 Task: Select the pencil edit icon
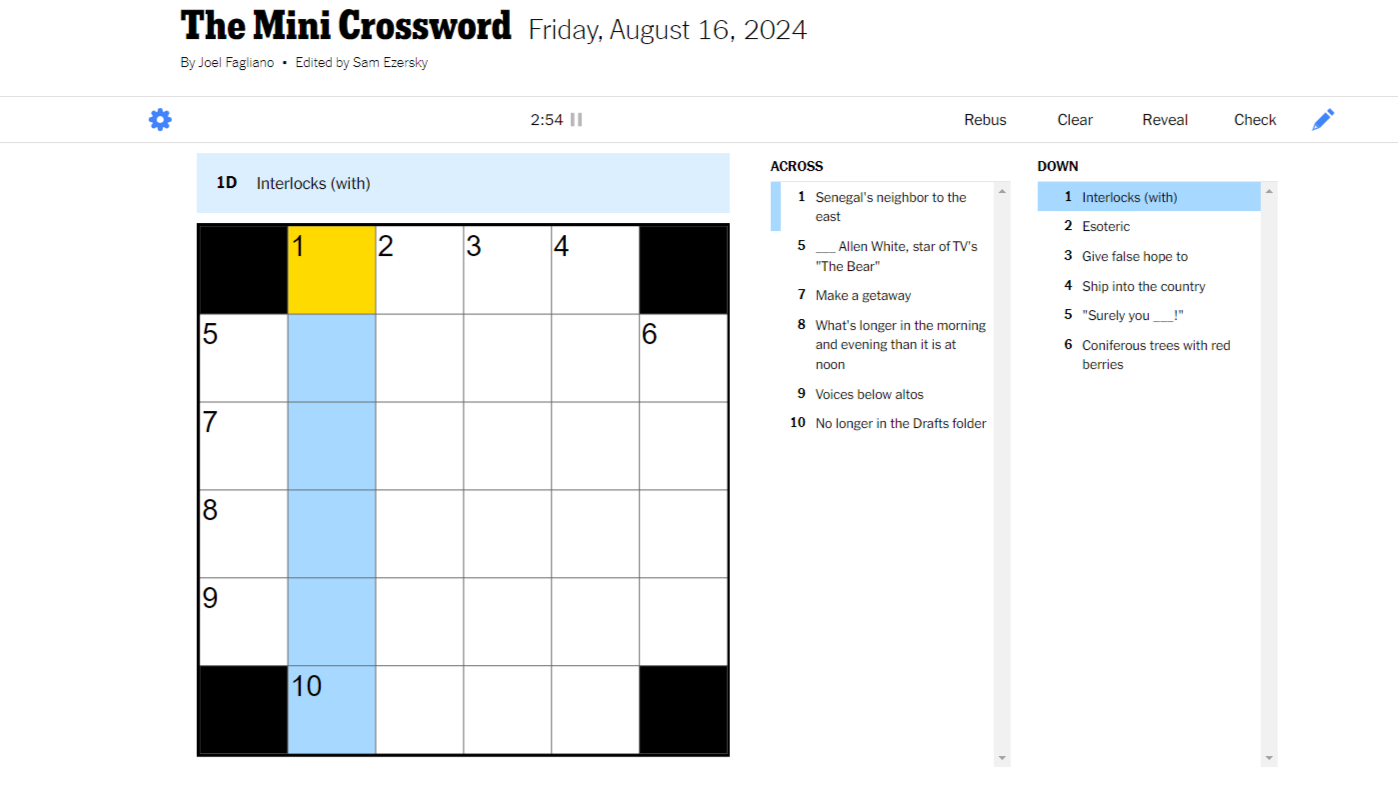click(1322, 119)
